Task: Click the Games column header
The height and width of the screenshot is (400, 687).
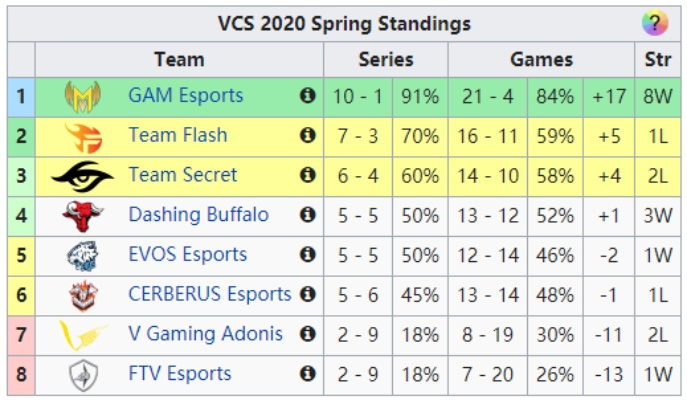Action: 541,60
